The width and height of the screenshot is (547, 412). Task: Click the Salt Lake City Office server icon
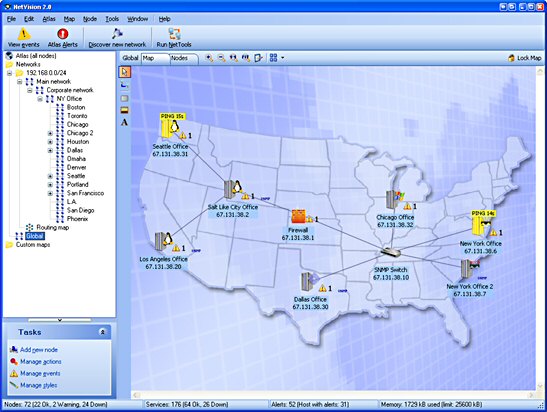(x=233, y=189)
